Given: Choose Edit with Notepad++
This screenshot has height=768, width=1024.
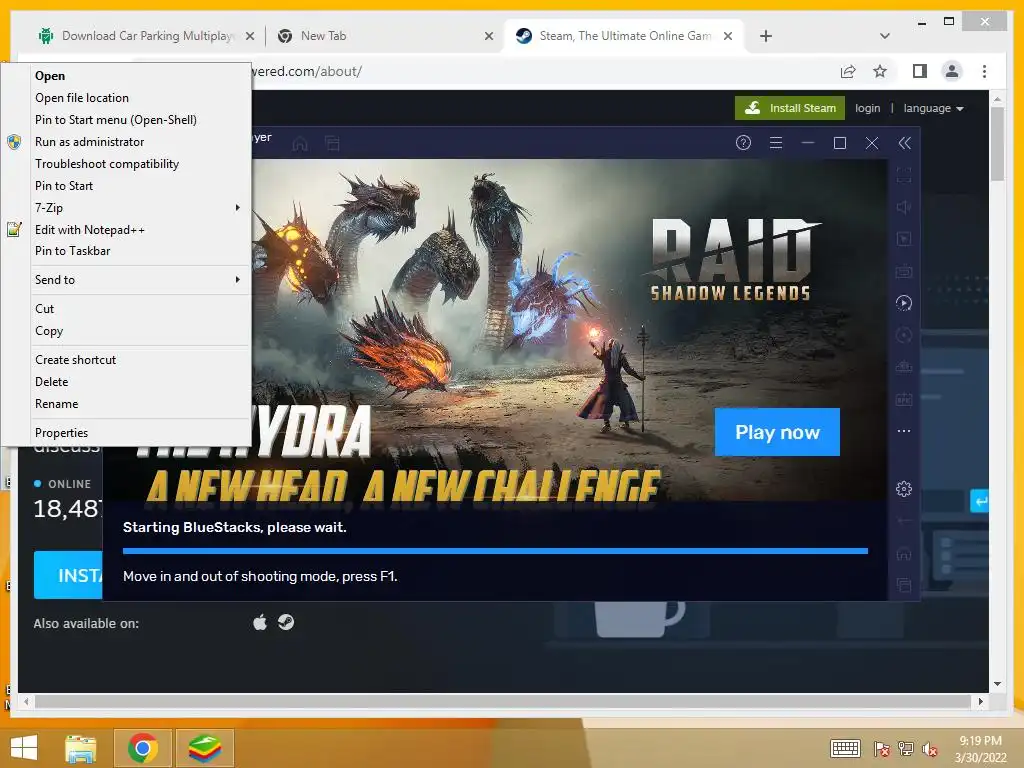Looking at the screenshot, I should point(140,230).
